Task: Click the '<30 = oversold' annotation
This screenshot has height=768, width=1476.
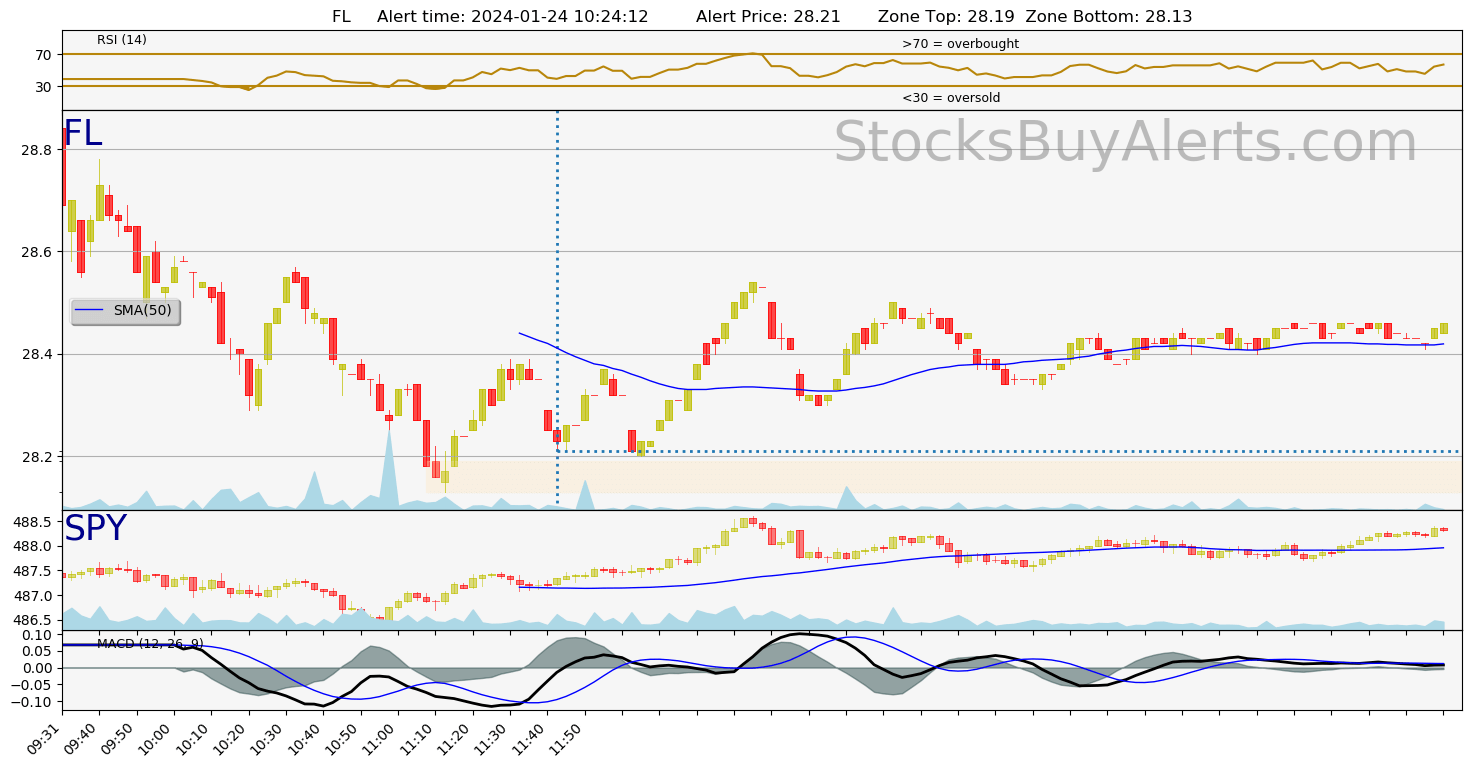Action: [x=951, y=98]
